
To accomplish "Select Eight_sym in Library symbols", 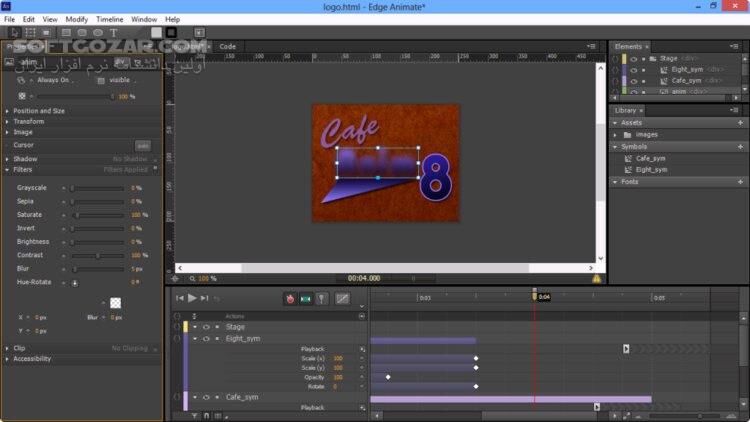I will click(x=651, y=170).
